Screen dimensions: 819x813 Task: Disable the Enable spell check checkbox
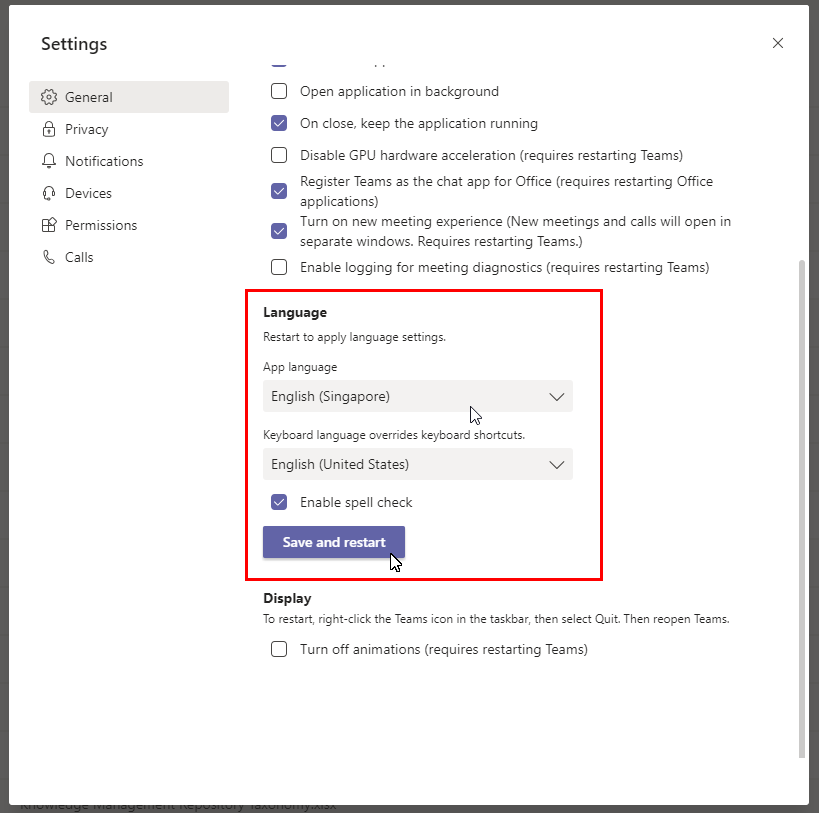(x=279, y=502)
